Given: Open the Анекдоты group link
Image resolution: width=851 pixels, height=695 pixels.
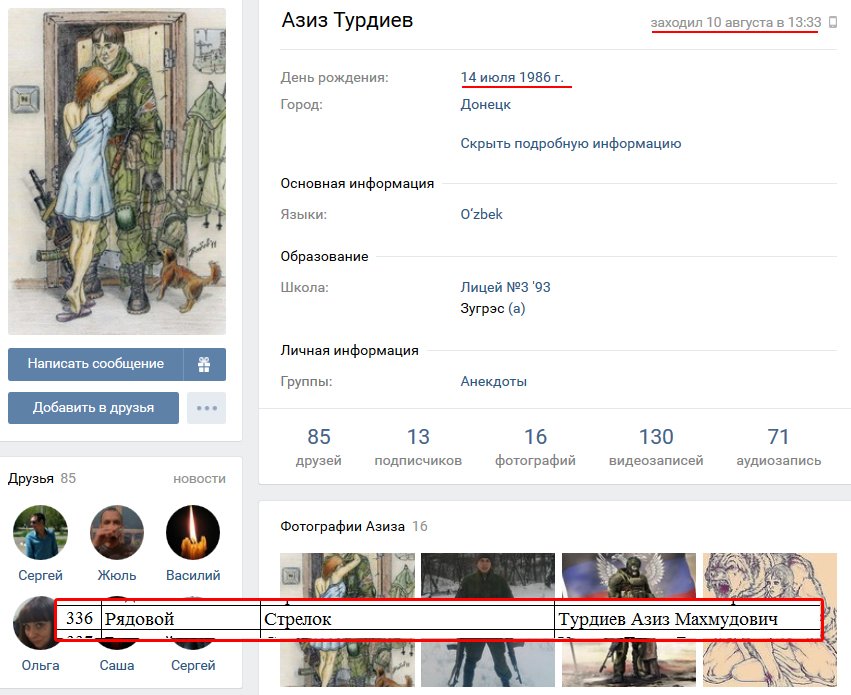Looking at the screenshot, I should click(x=493, y=381).
